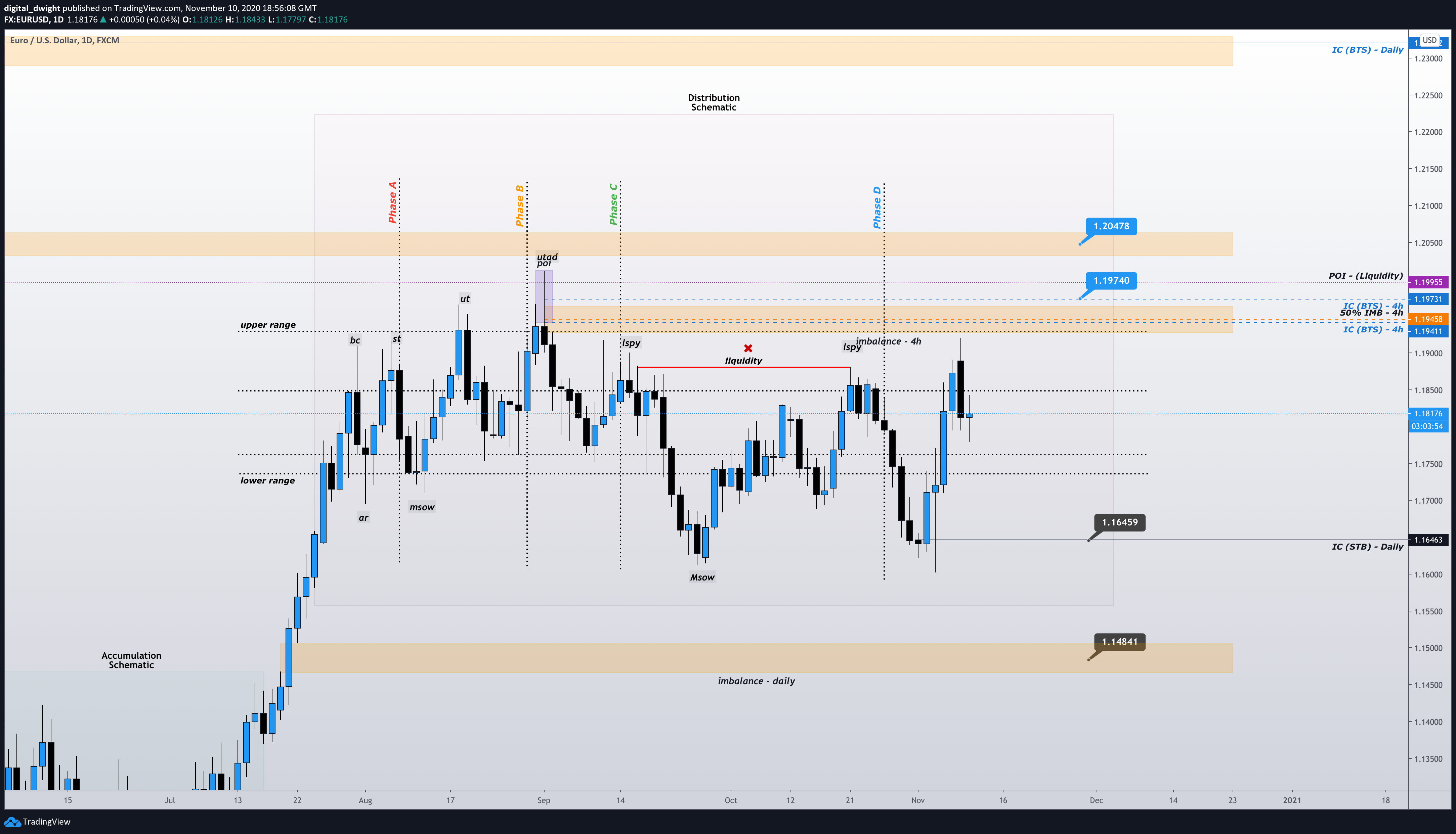Viewport: 1456px width, 834px height.
Task: Click the 'POI - (Liquidity)' label
Action: pos(1366,276)
